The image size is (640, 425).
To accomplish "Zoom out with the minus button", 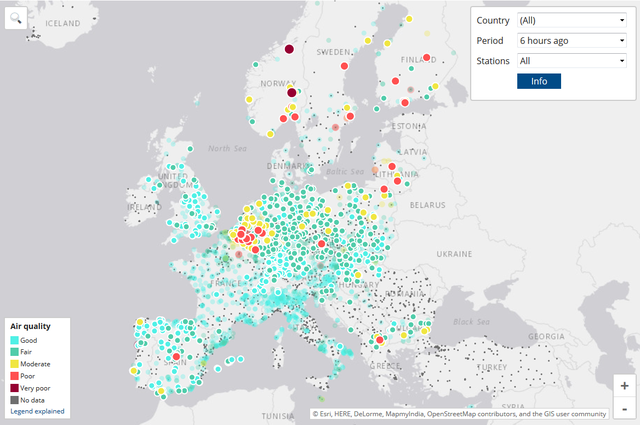I will (623, 409).
